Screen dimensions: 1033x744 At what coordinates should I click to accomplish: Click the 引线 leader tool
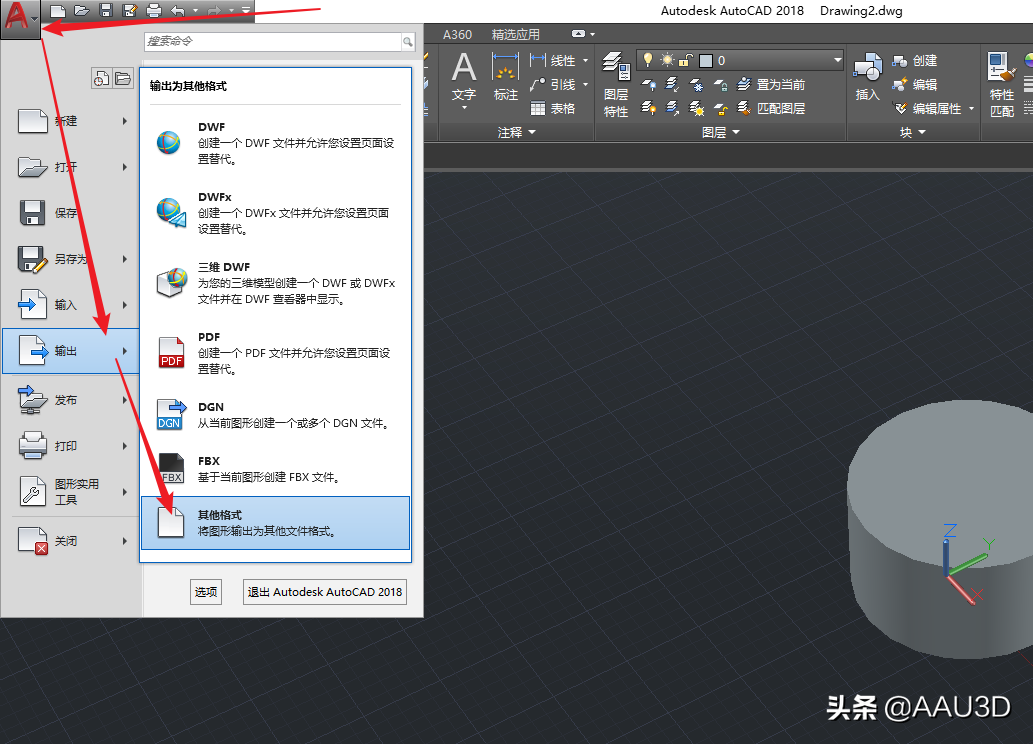(554, 84)
